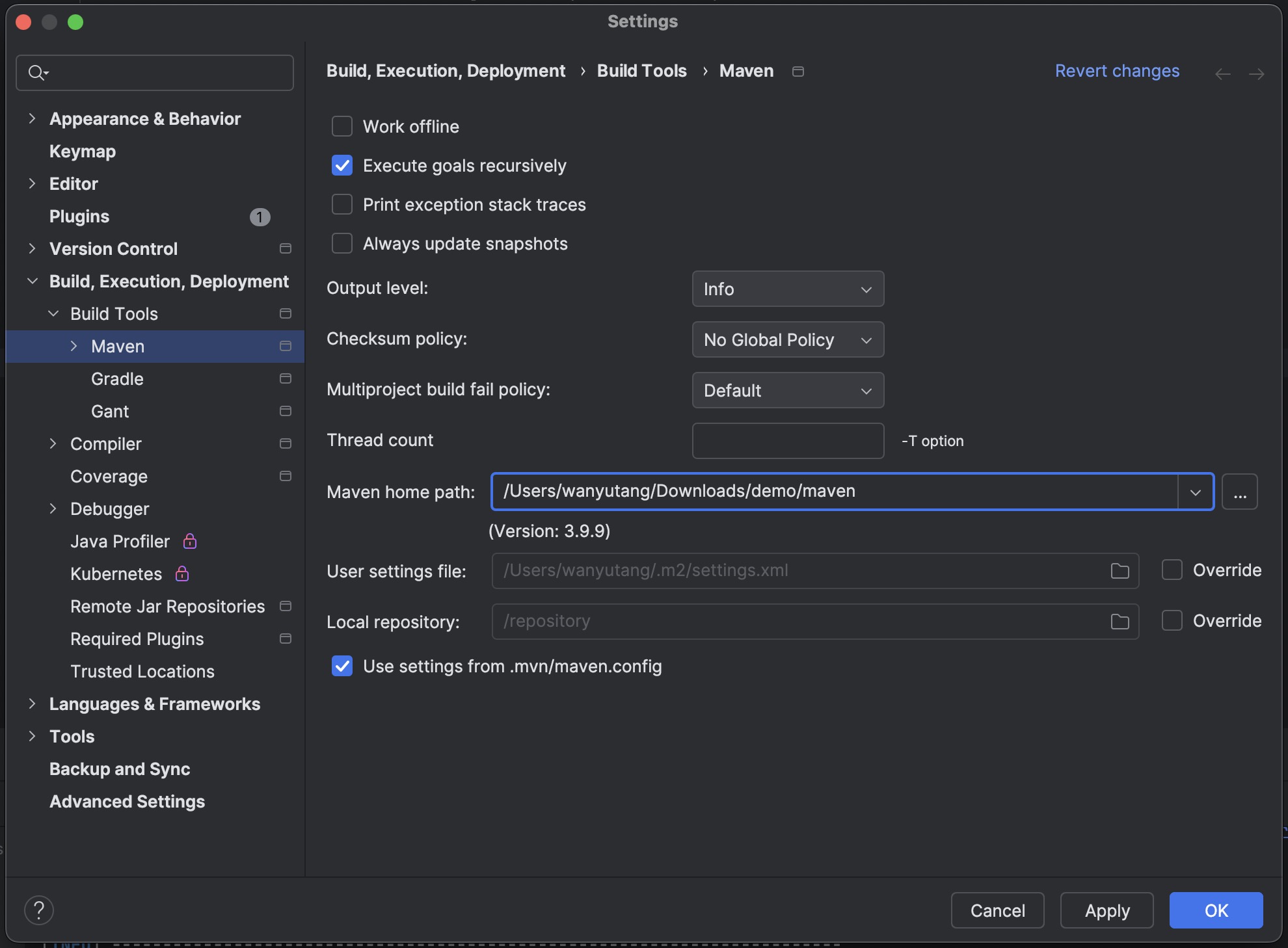Enable Print exception stack traces

[342, 204]
